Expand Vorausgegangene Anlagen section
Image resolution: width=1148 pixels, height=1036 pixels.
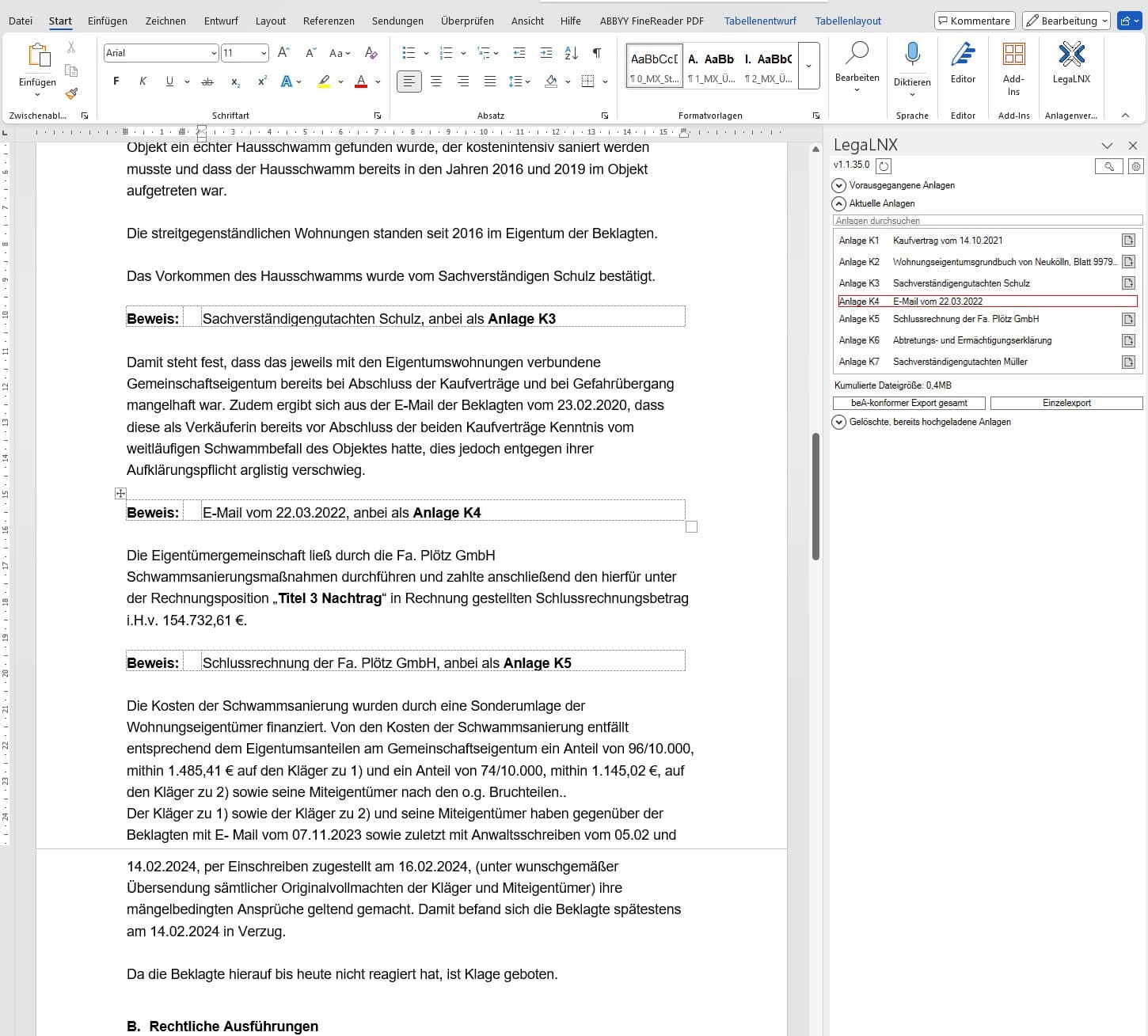tap(839, 185)
